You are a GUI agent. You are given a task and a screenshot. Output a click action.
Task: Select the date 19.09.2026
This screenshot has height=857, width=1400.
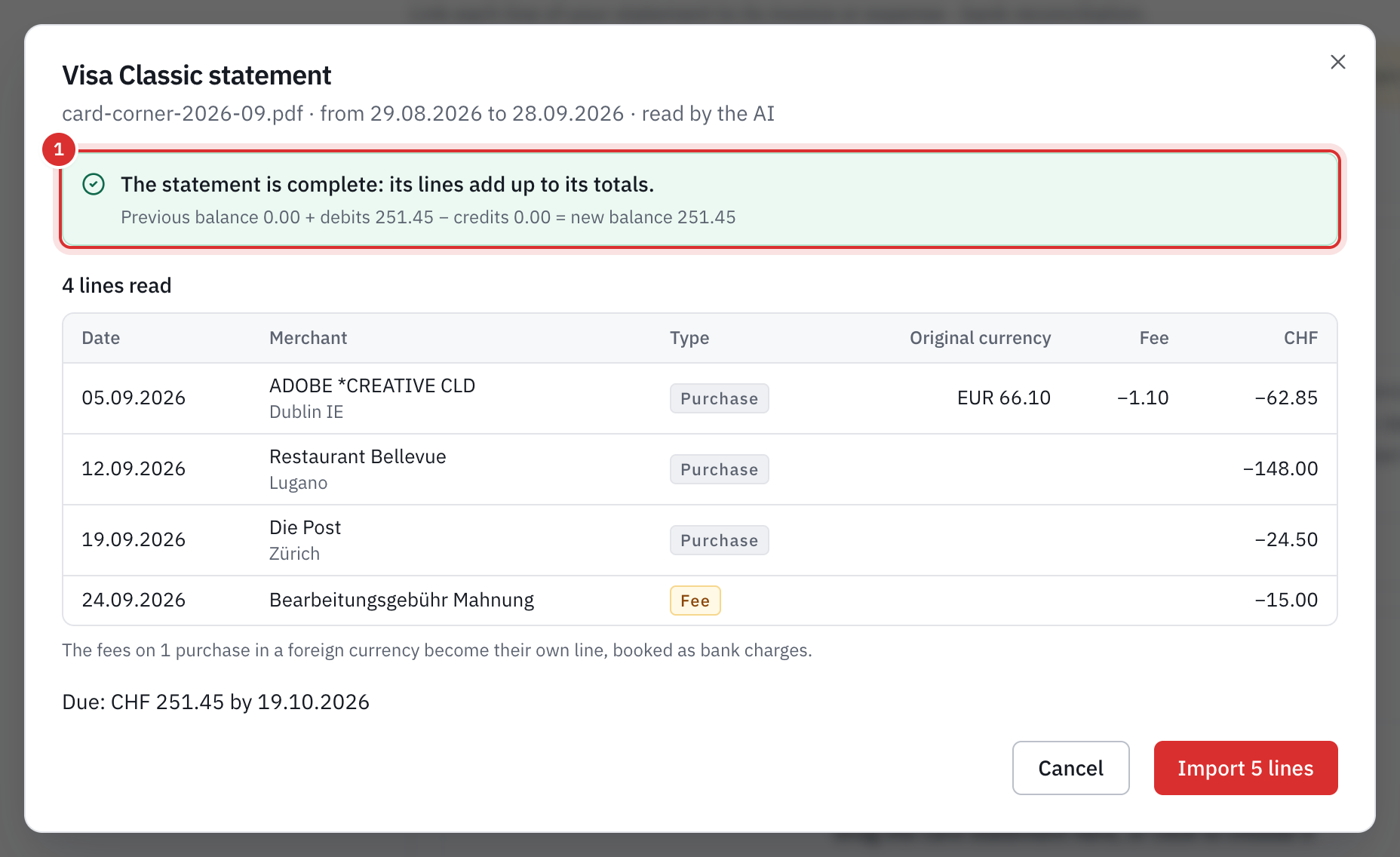pyautogui.click(x=134, y=539)
